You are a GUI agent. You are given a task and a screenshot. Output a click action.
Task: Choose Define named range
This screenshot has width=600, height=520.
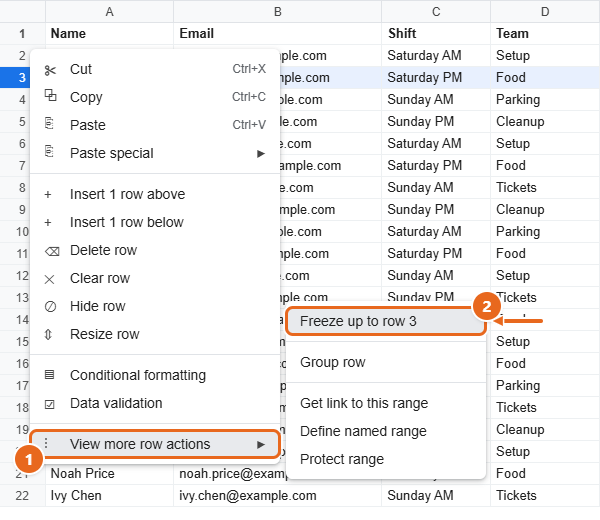click(x=386, y=431)
